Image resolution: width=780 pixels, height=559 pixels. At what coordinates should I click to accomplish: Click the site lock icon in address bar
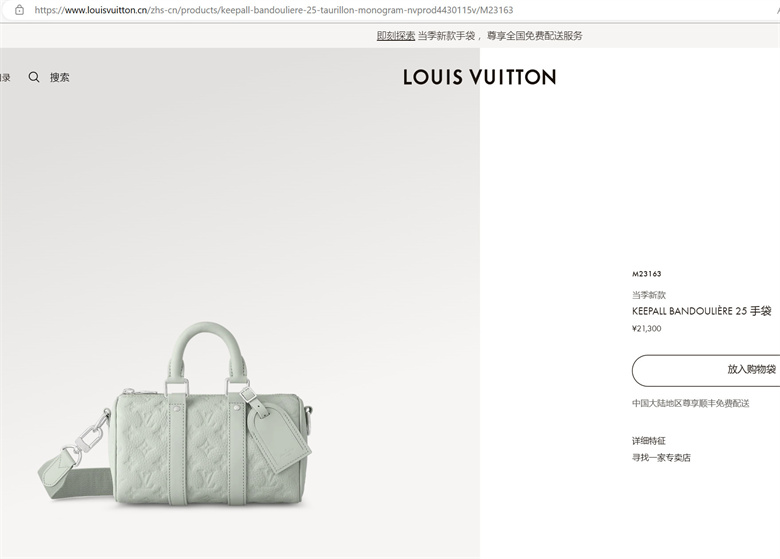pyautogui.click(x=19, y=10)
